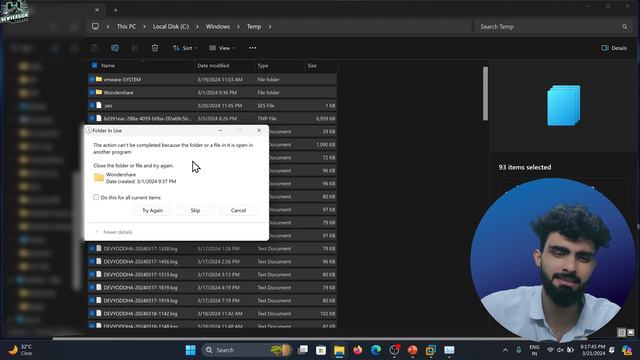This screenshot has width=640, height=360.
Task: Expand chevron after Local Disk (C:) breadcrumb
Action: tap(197, 27)
